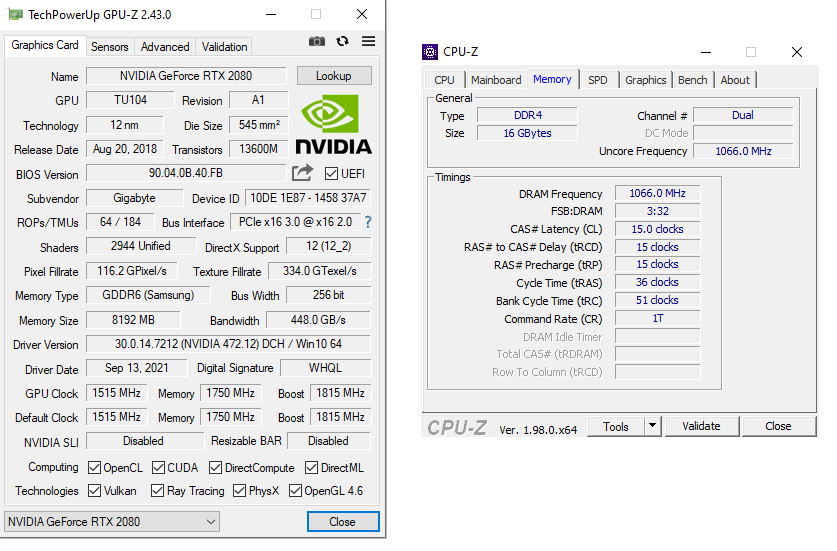This screenshot has height=551, width=837.
Task: Click the Driver Version field
Action: (x=228, y=344)
